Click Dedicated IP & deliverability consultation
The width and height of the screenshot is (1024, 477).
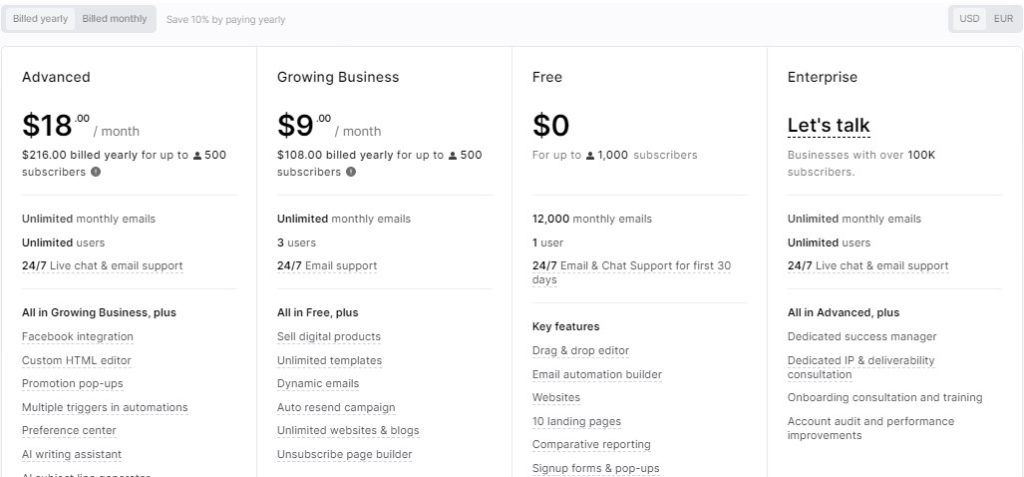[861, 367]
